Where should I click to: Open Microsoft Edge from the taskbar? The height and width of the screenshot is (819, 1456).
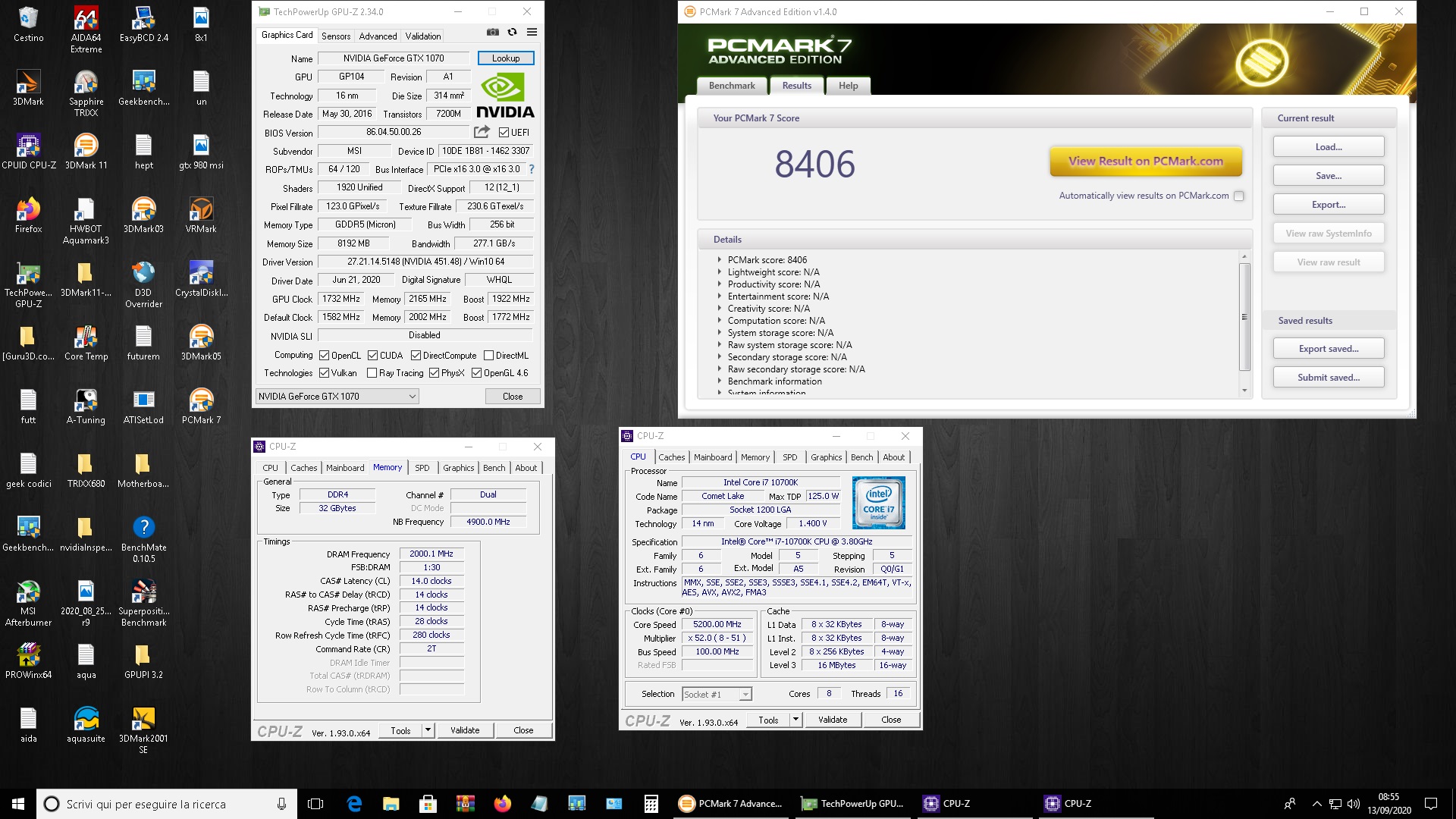pyautogui.click(x=354, y=804)
